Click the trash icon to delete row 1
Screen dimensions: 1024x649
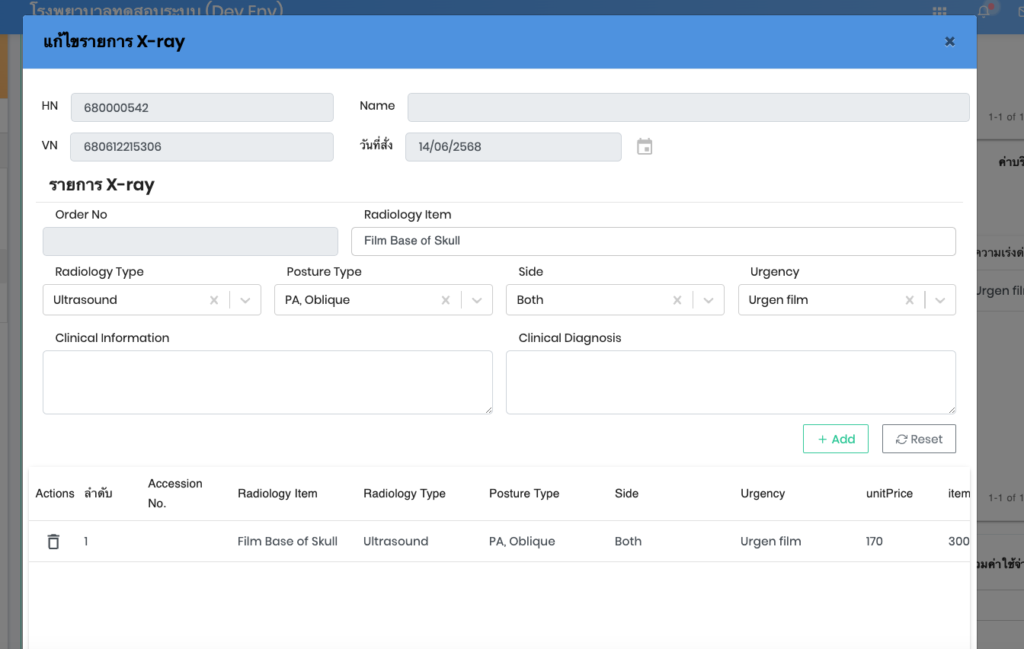click(54, 541)
